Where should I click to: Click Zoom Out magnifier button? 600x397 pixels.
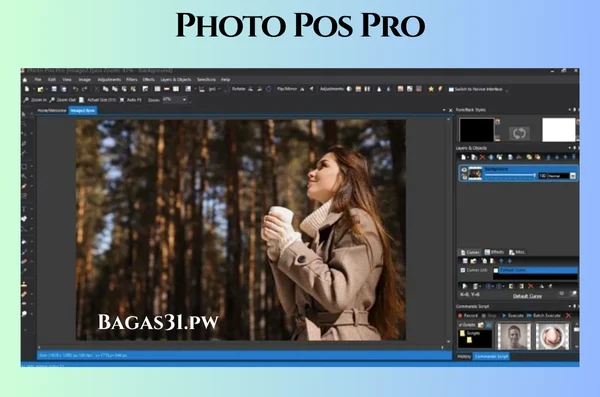pos(63,100)
